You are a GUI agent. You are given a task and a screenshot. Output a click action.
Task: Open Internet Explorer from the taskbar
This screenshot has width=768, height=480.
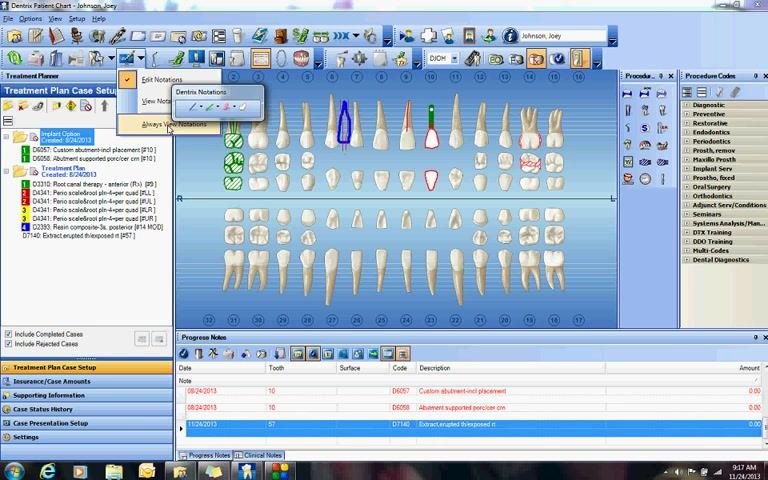pos(48,471)
